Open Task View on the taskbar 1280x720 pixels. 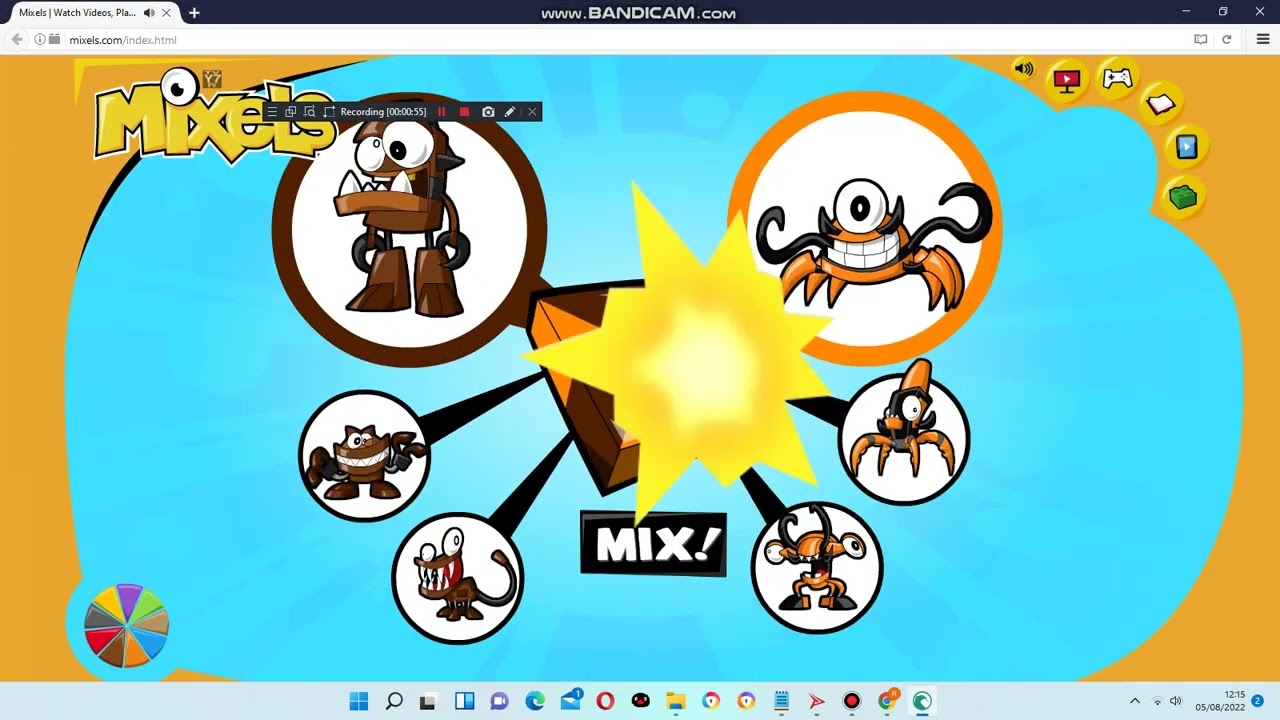(428, 701)
